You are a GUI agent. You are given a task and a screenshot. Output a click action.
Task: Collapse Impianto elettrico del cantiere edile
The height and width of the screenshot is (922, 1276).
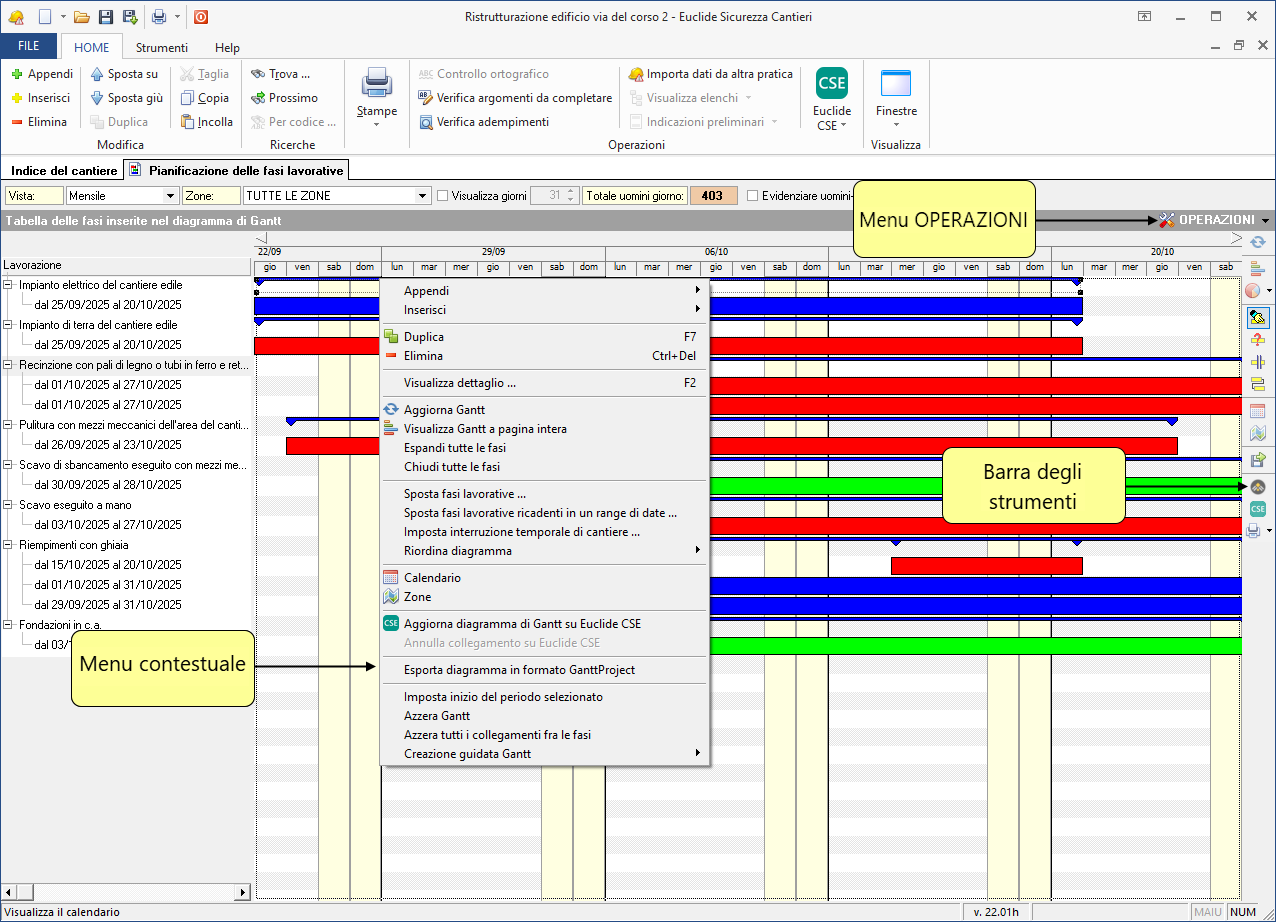pyautogui.click(x=8, y=285)
